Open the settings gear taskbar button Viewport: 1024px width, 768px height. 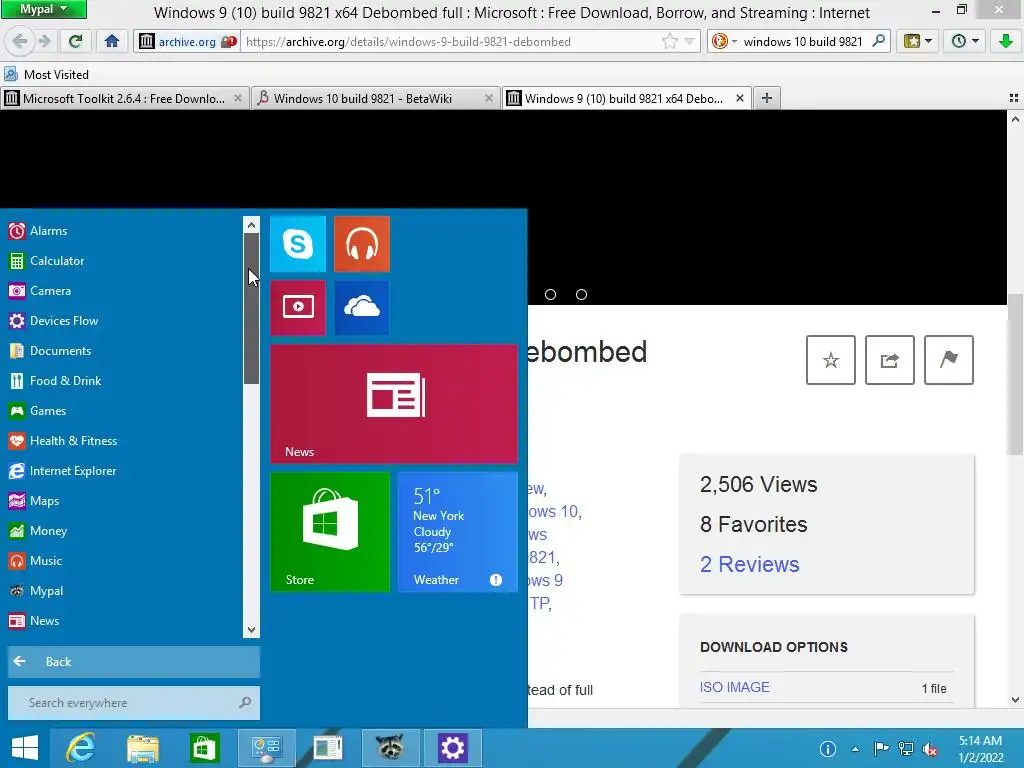pos(452,748)
